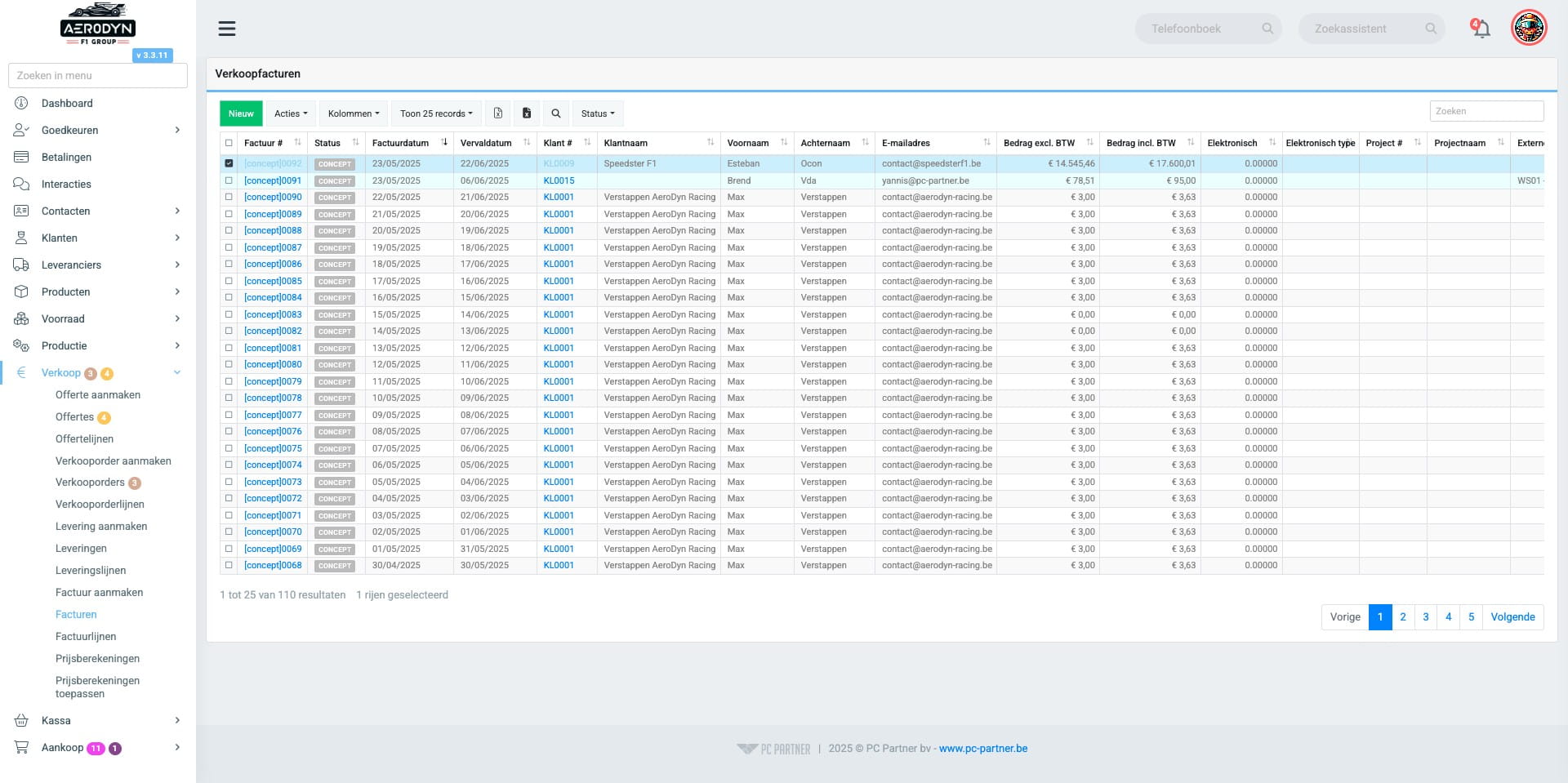Click the Interacties sidebar icon
This screenshot has height=783, width=1568.
22,184
